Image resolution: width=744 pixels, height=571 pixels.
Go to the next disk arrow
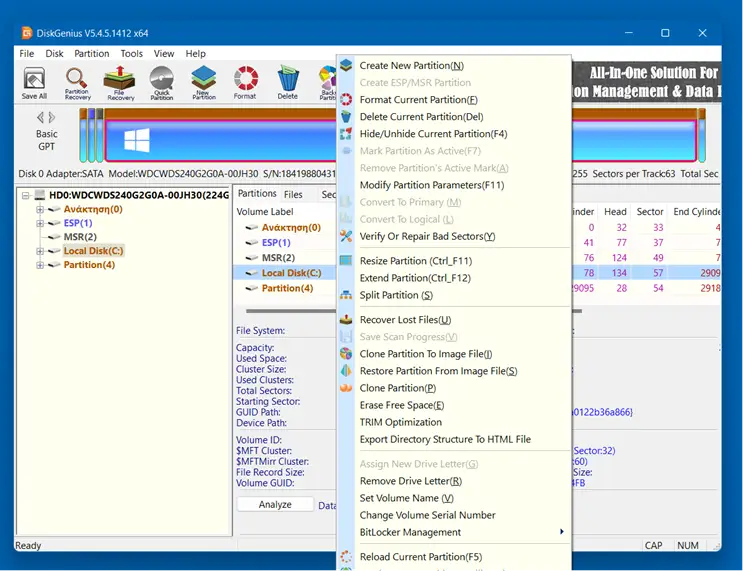point(52,117)
